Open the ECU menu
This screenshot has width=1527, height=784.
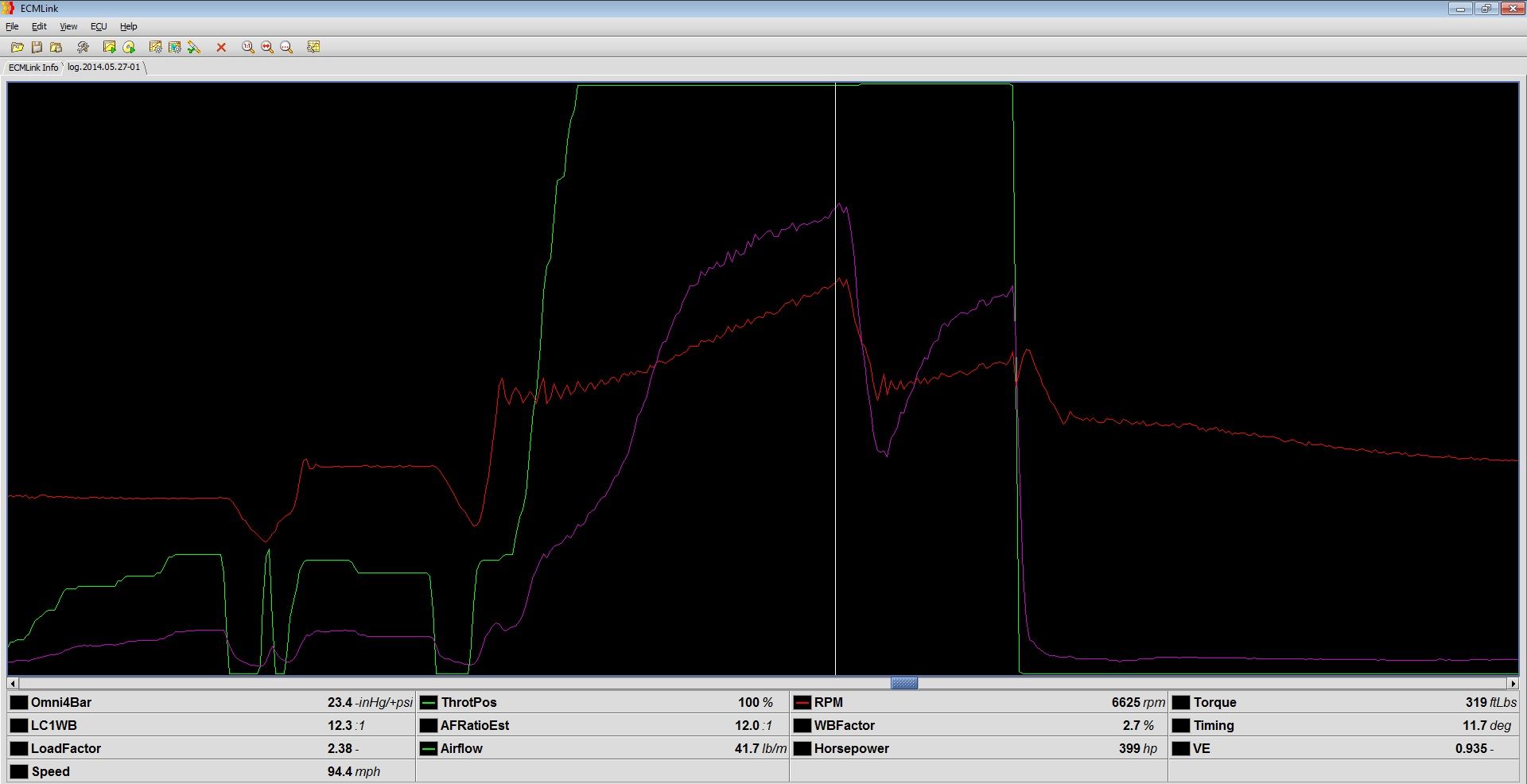[x=99, y=26]
